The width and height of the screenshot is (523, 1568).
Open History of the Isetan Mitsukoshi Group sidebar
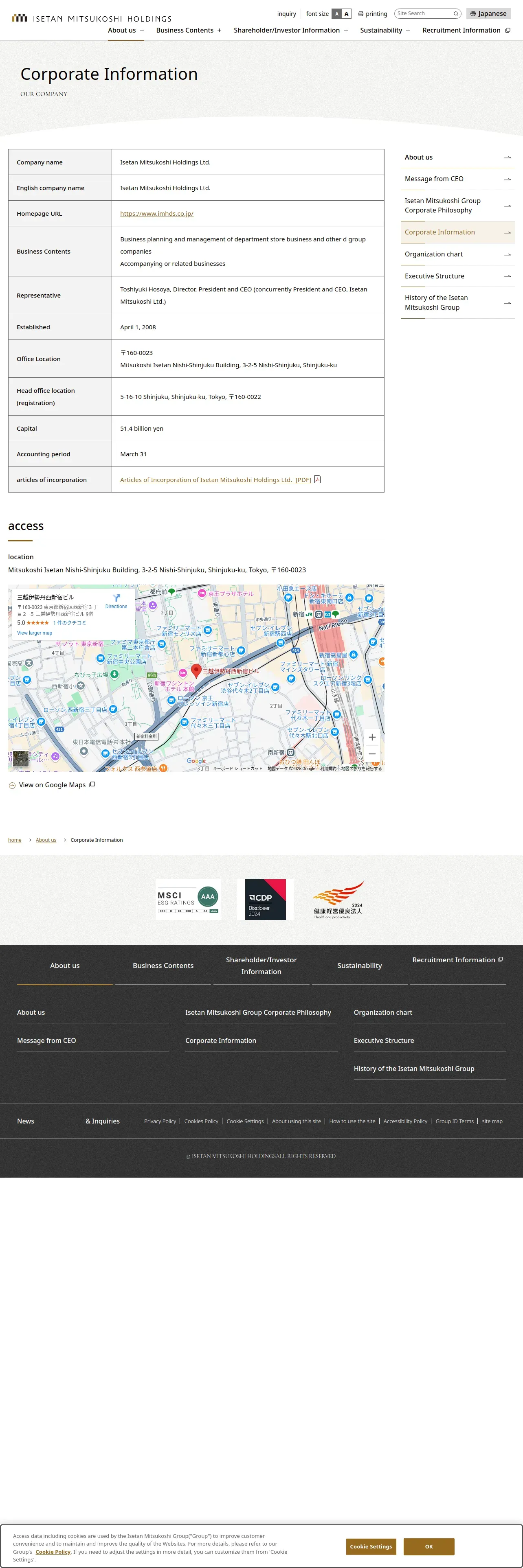click(x=457, y=302)
